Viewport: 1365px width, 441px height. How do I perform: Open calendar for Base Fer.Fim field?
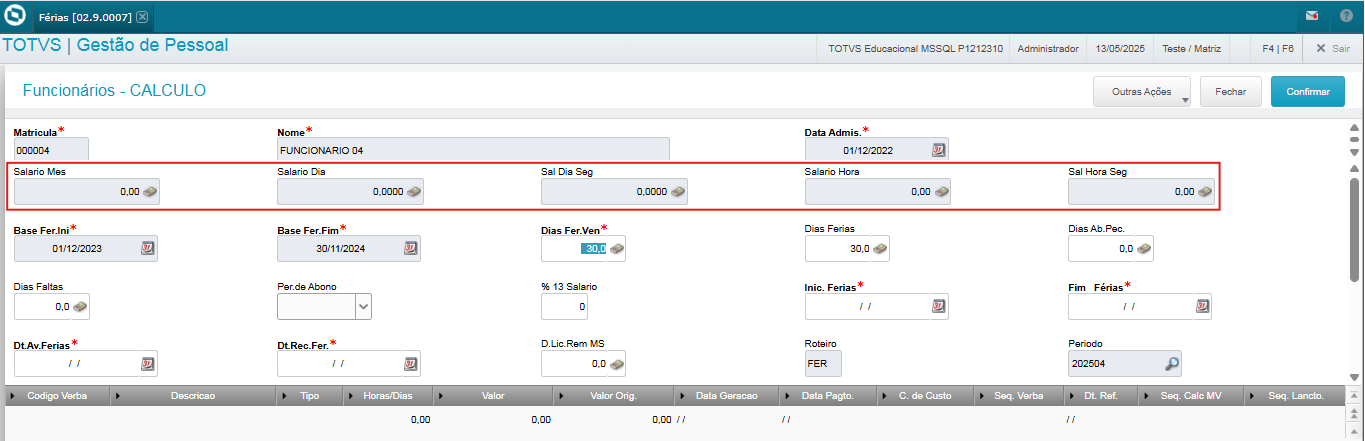411,248
